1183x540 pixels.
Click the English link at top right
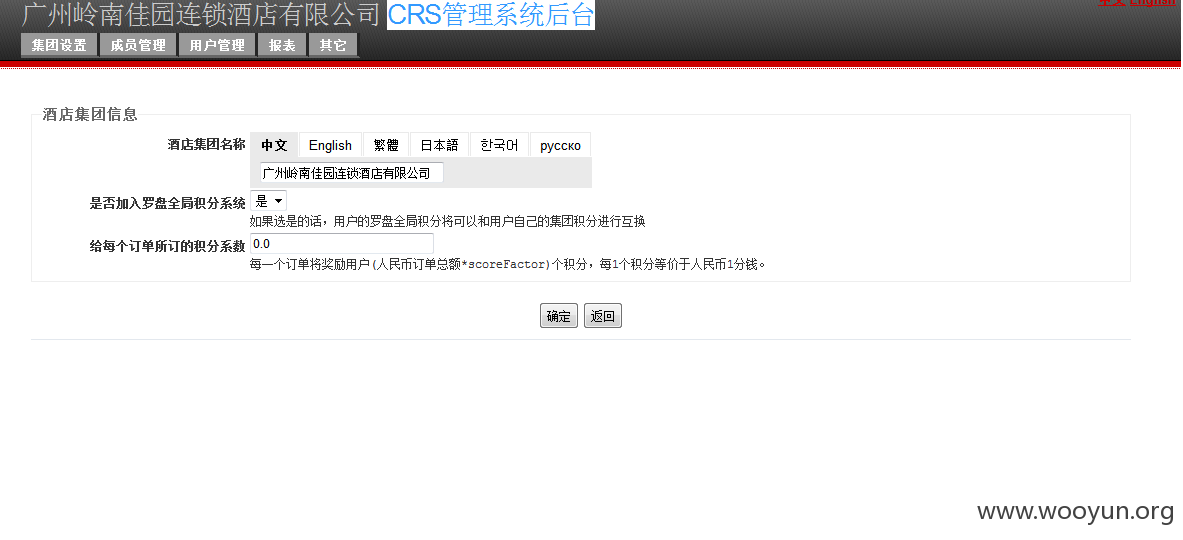coord(1151,2)
